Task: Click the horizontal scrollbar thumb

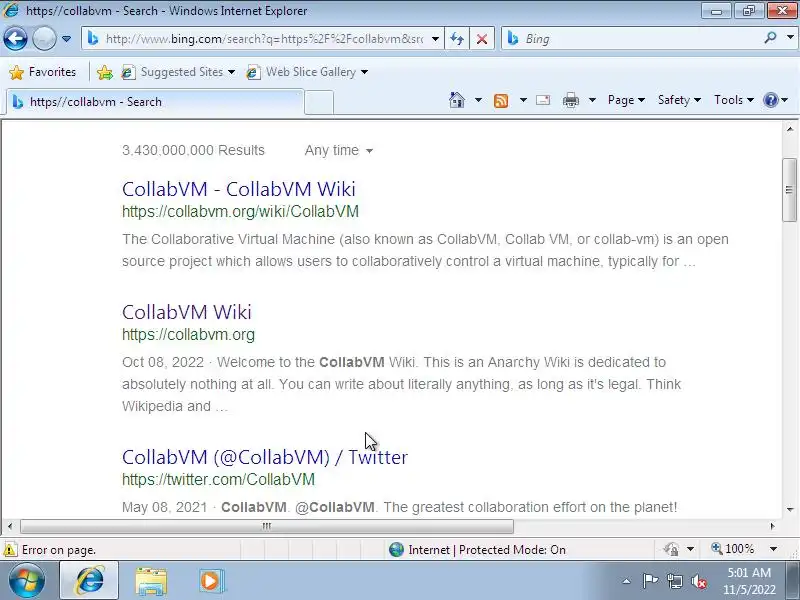Action: pyautogui.click(x=267, y=526)
